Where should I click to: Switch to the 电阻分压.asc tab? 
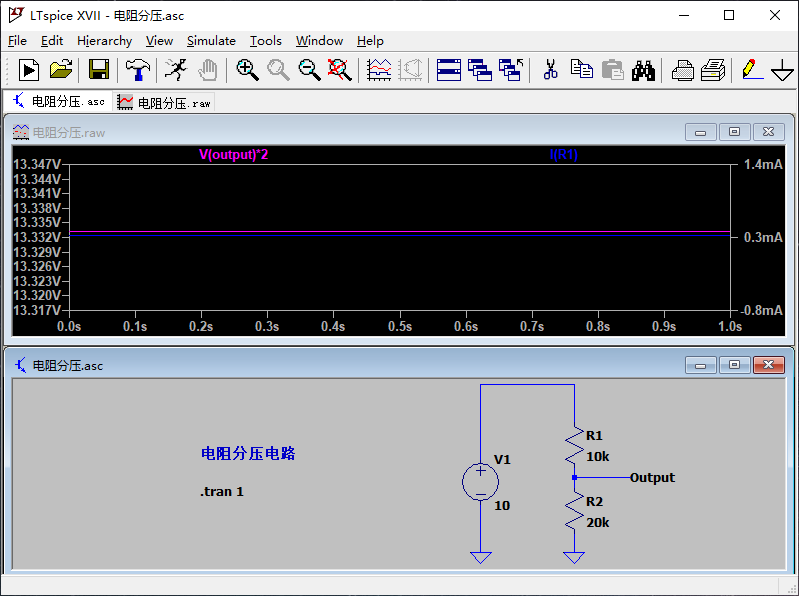(58, 102)
